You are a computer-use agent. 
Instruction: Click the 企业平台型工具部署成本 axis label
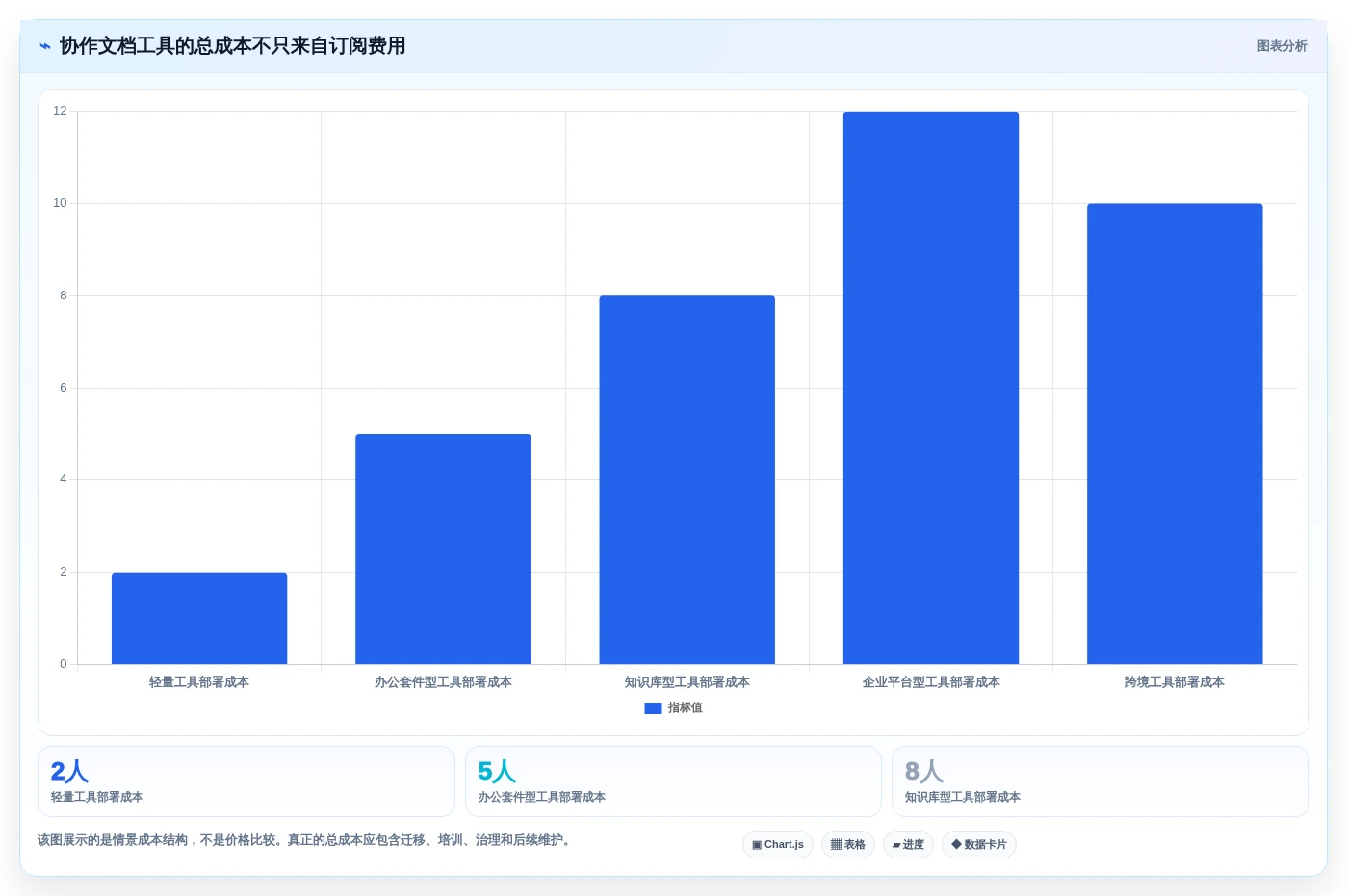tap(931, 682)
